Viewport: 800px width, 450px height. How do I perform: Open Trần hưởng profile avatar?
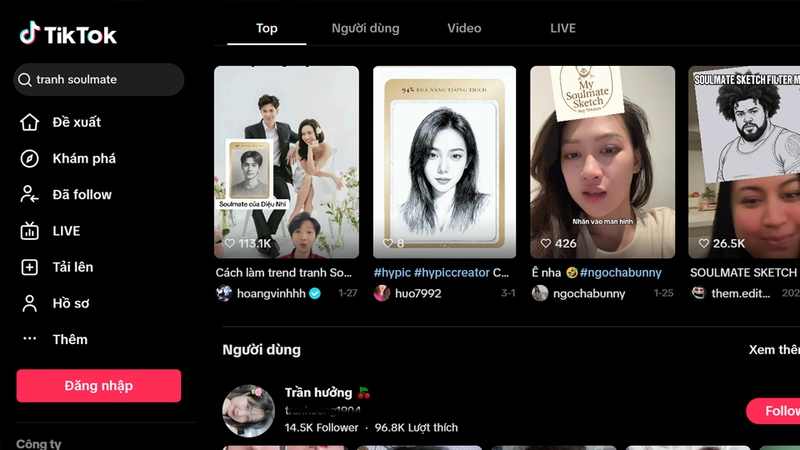pos(248,411)
